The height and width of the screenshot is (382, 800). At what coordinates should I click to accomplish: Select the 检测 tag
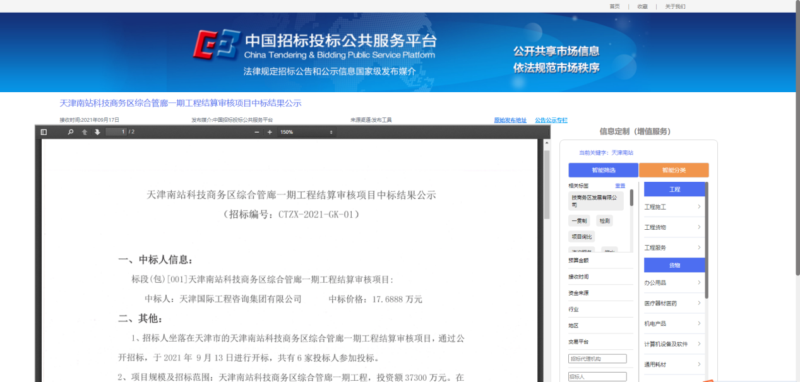click(604, 221)
